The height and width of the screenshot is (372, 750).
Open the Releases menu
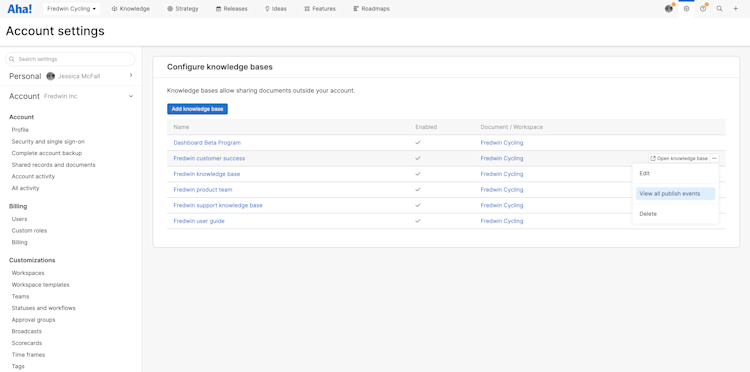click(x=232, y=9)
